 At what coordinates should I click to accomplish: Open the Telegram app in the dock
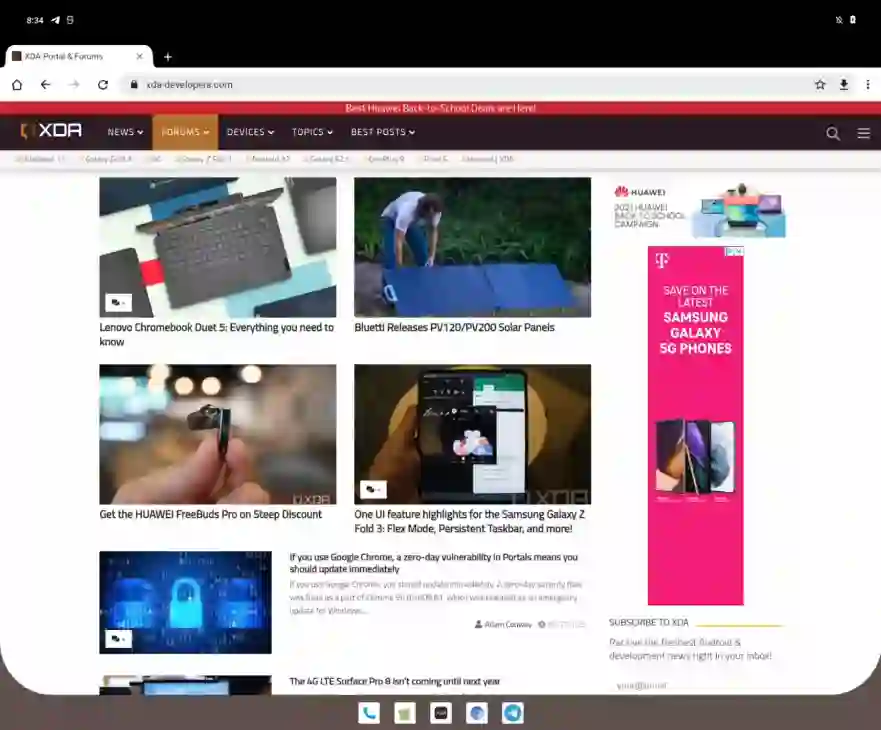tap(513, 713)
